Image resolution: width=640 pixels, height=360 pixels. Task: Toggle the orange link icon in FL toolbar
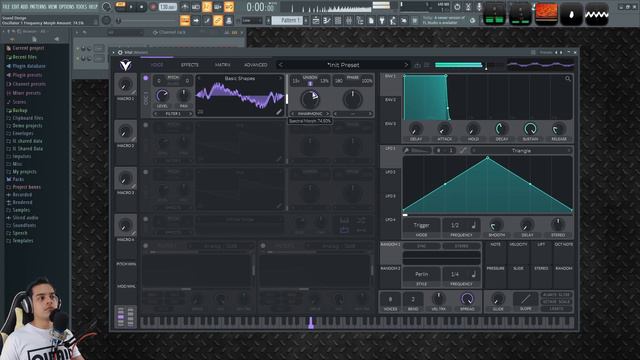click(x=218, y=20)
